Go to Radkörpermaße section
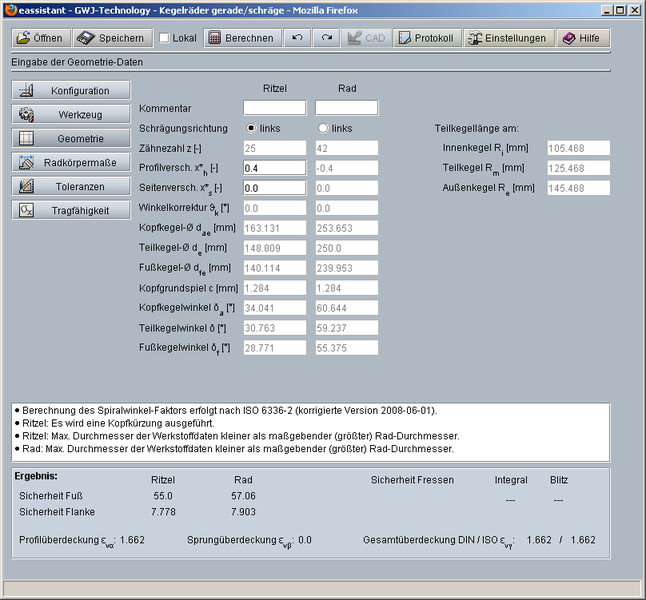646x600 pixels. click(x=71, y=162)
